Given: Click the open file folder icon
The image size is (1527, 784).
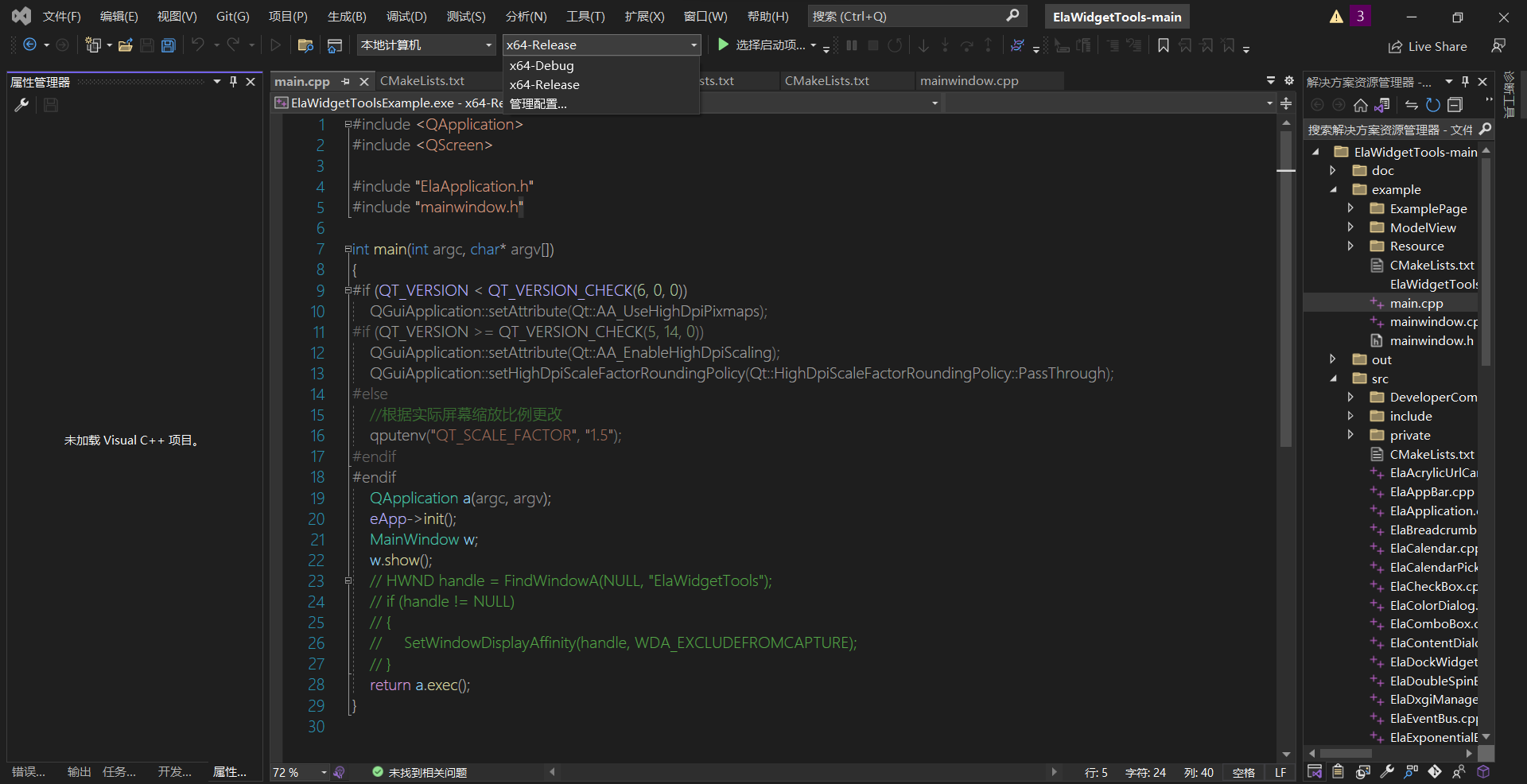Looking at the screenshot, I should point(125,45).
